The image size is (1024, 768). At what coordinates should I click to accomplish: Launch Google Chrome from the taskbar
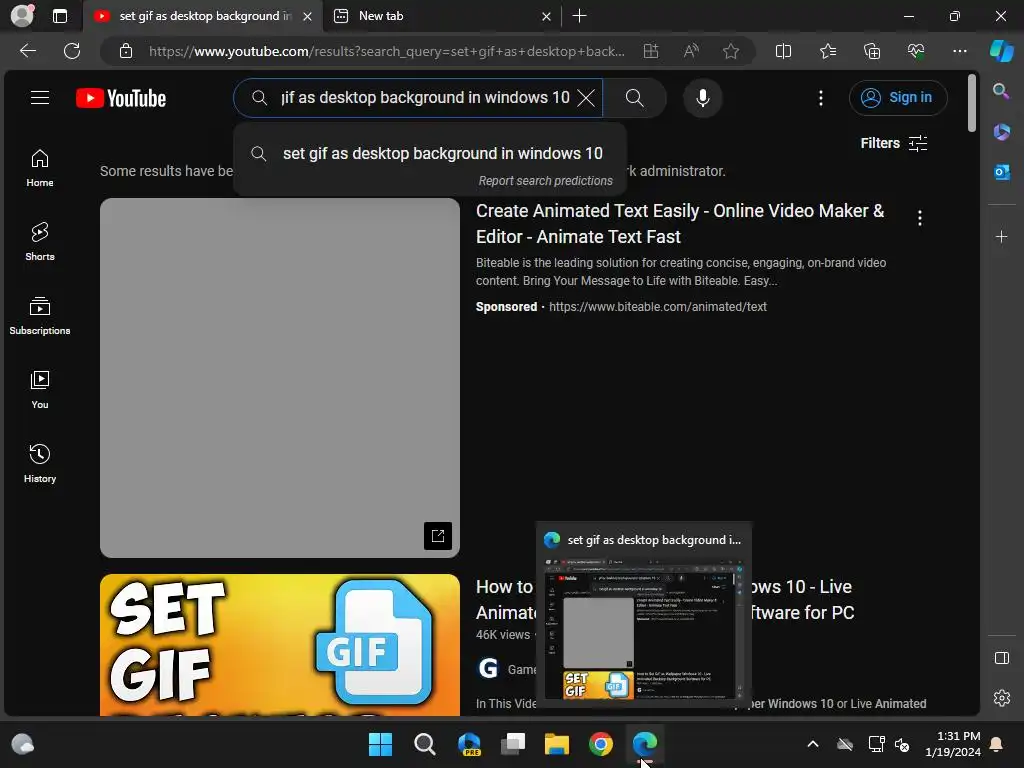pos(601,744)
